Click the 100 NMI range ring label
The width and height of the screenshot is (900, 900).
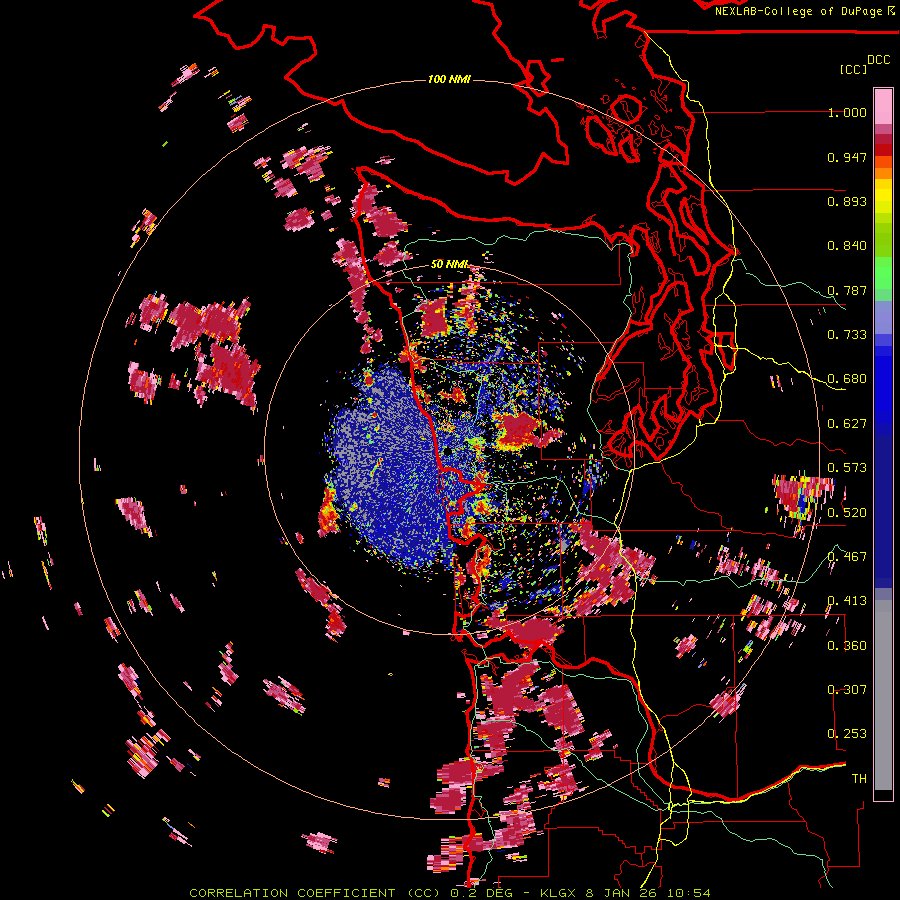pos(449,79)
